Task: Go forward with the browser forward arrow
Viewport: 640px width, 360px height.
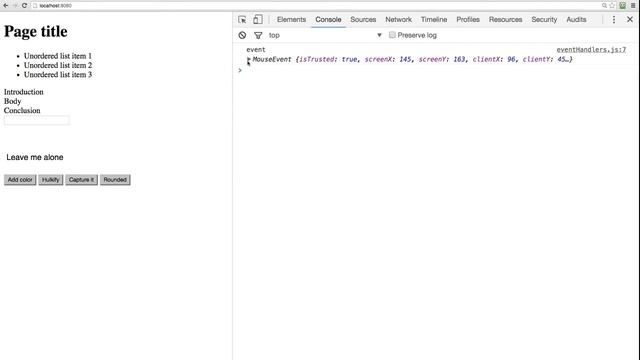Action: tap(15, 5)
